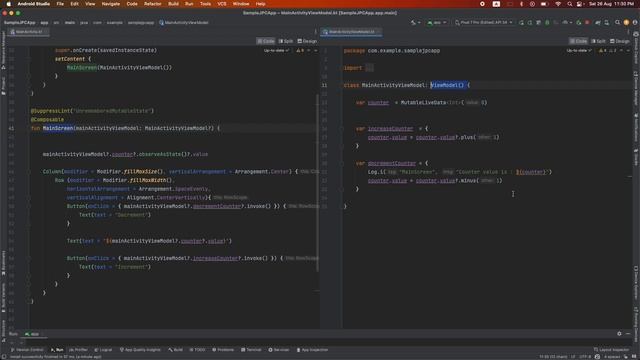Select Split view mode in left editor

click(286, 41)
